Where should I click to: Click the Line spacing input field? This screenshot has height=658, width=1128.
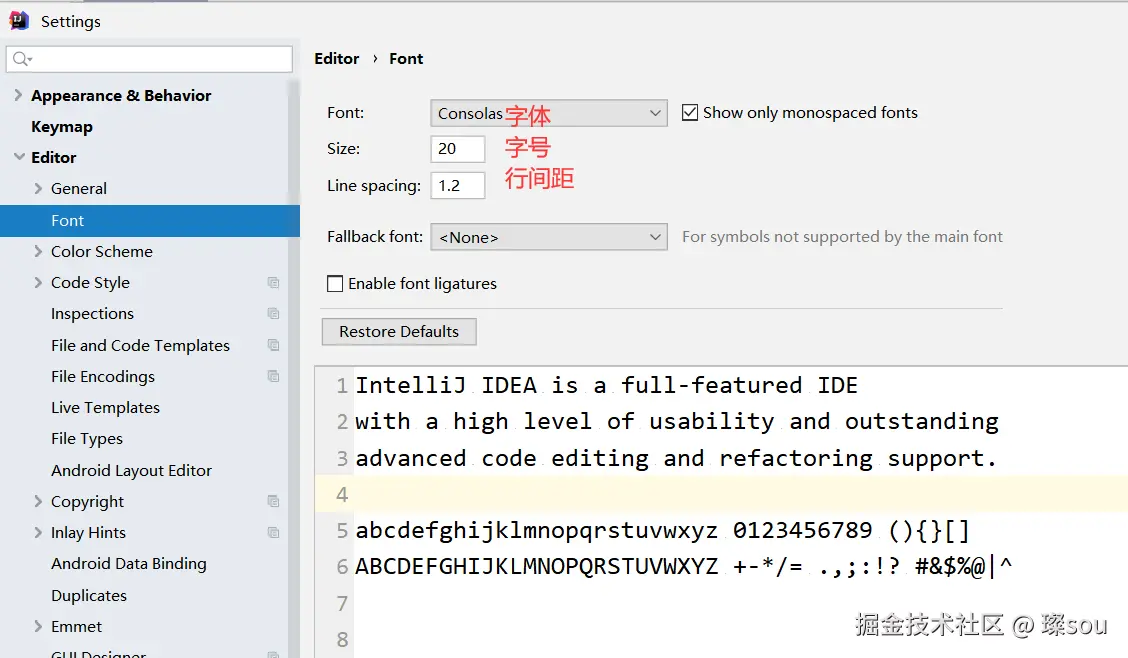[x=458, y=186]
